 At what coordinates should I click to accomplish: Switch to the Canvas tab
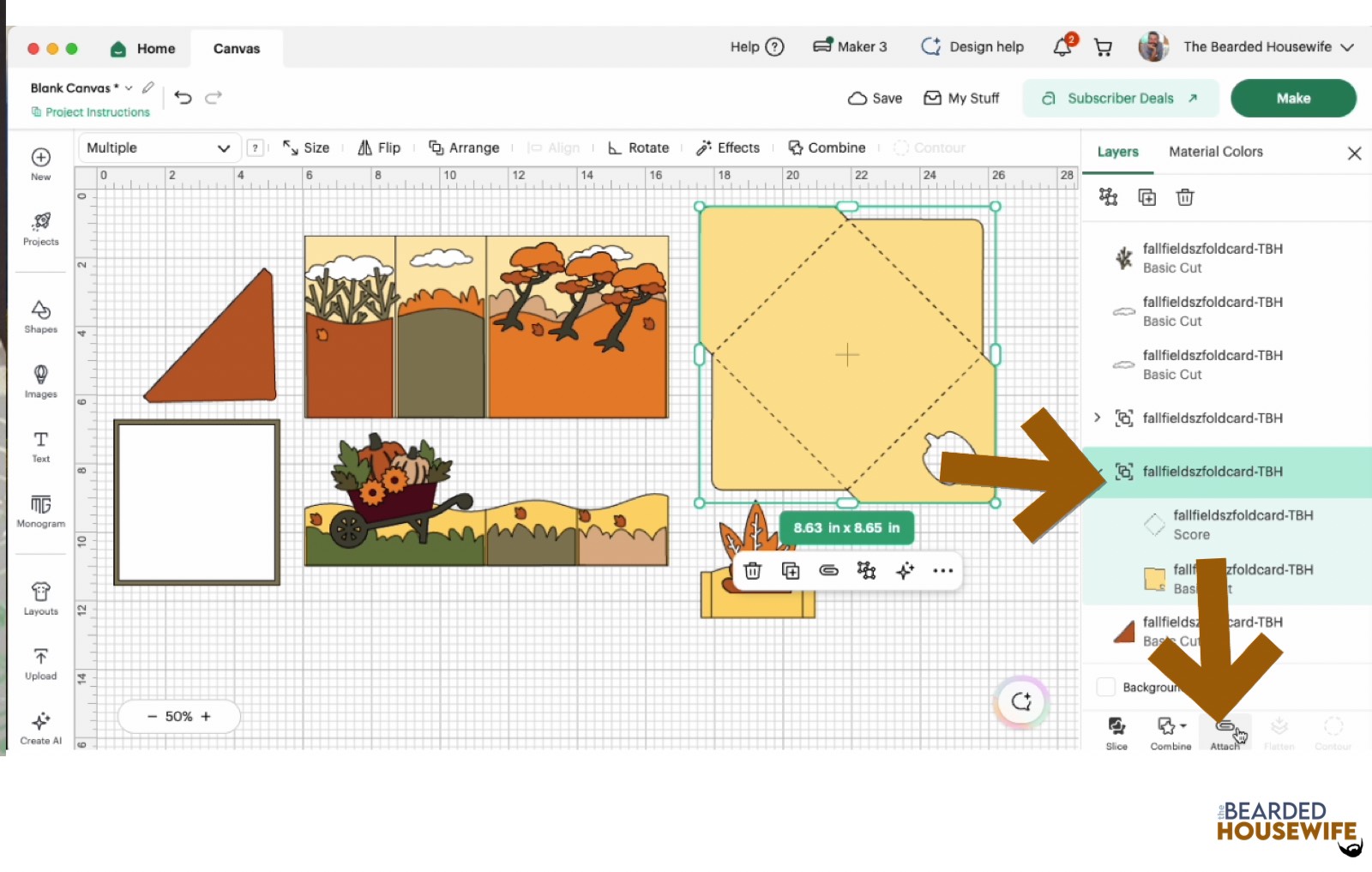point(237,48)
